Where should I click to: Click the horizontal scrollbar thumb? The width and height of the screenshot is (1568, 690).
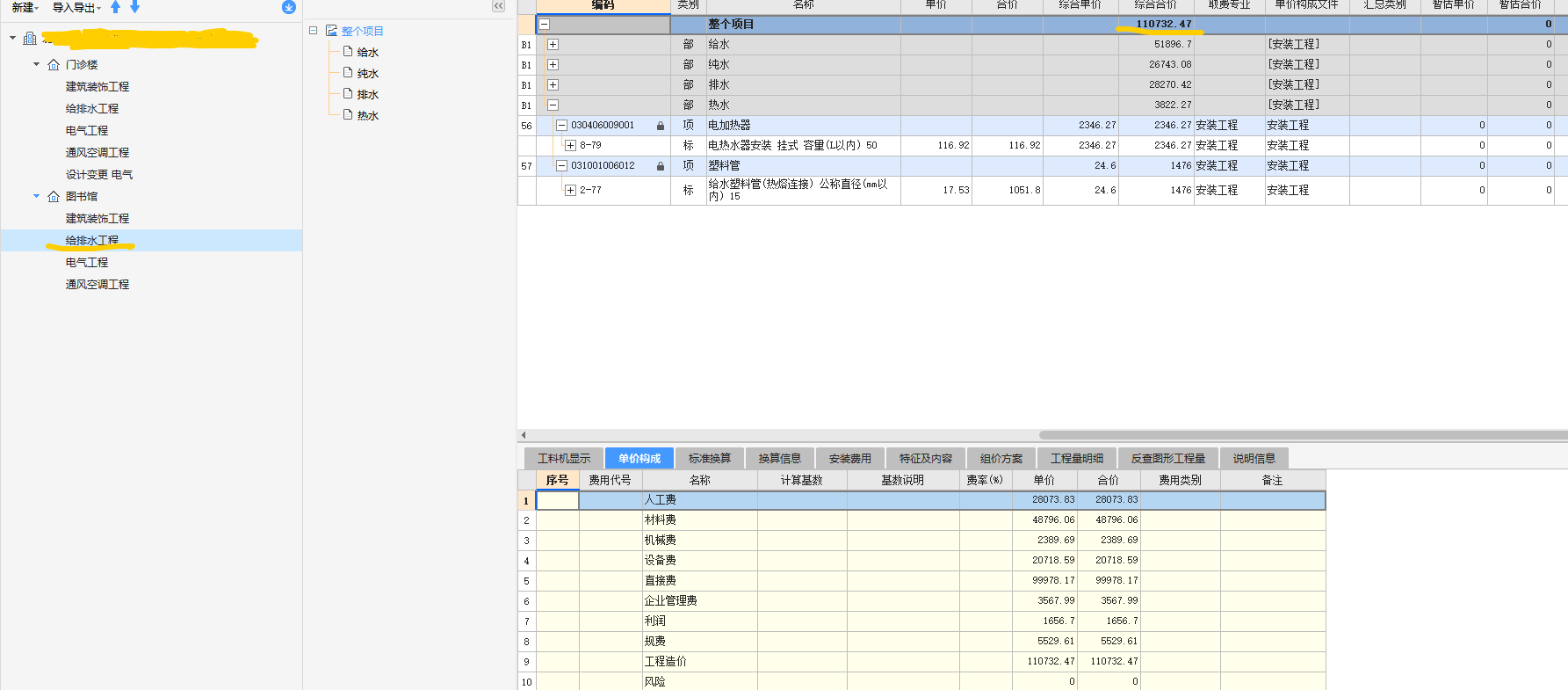coord(1304,435)
